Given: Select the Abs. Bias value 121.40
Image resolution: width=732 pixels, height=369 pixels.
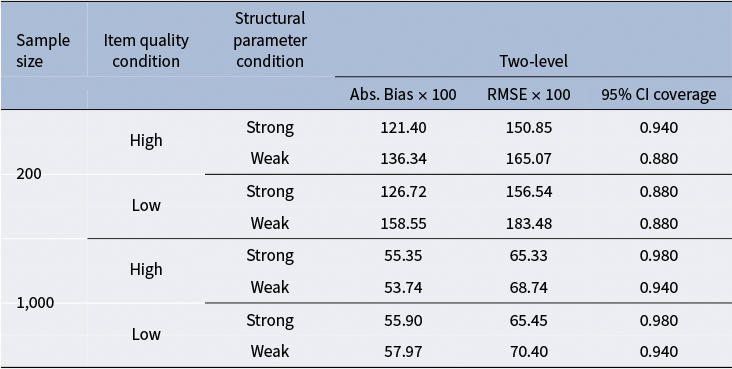Looking at the screenshot, I should tap(403, 127).
